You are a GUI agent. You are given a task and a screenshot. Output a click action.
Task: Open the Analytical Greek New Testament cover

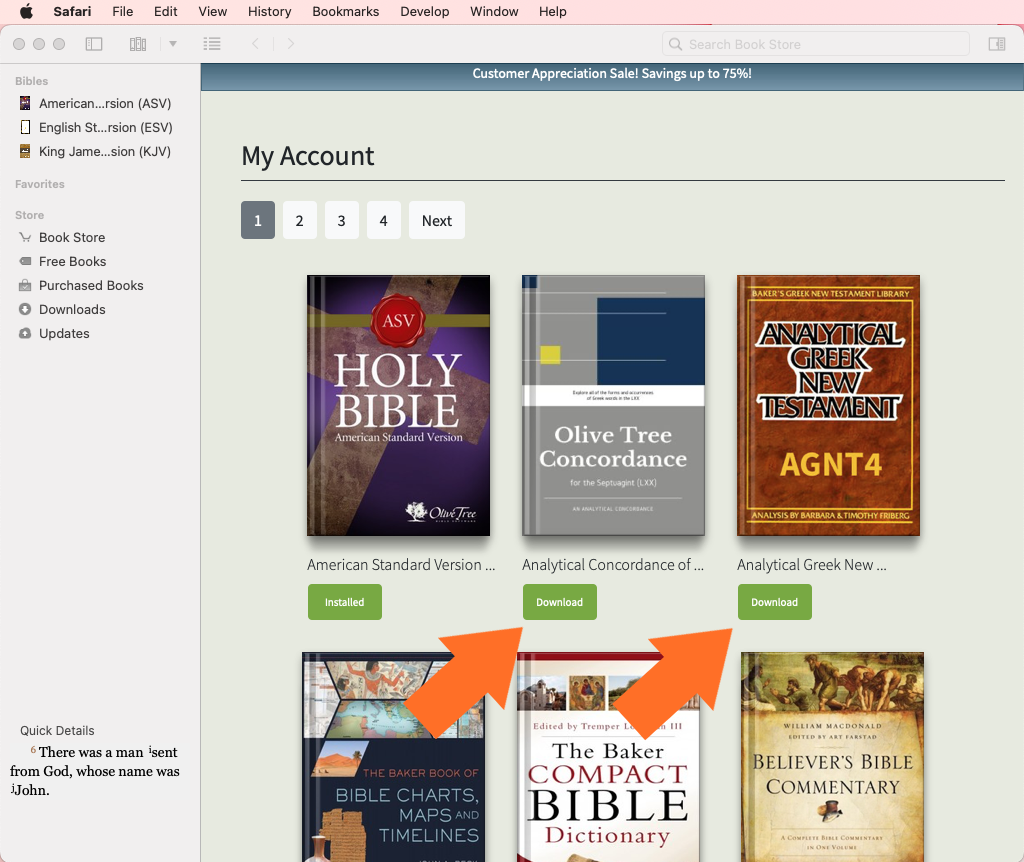click(x=828, y=406)
